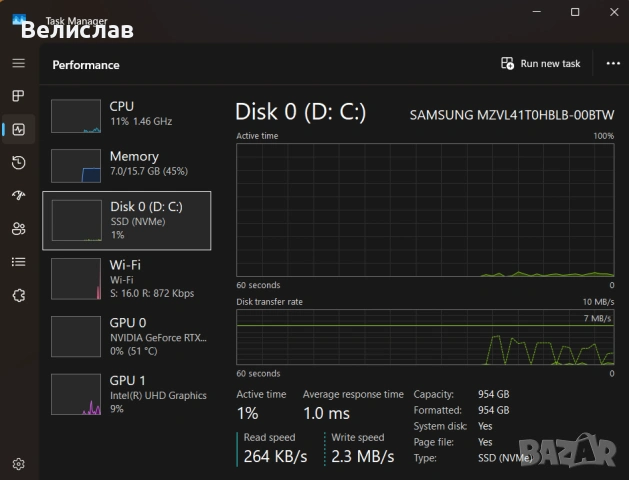The width and height of the screenshot is (629, 480).
Task: Click Run new task button
Action: pos(540,63)
